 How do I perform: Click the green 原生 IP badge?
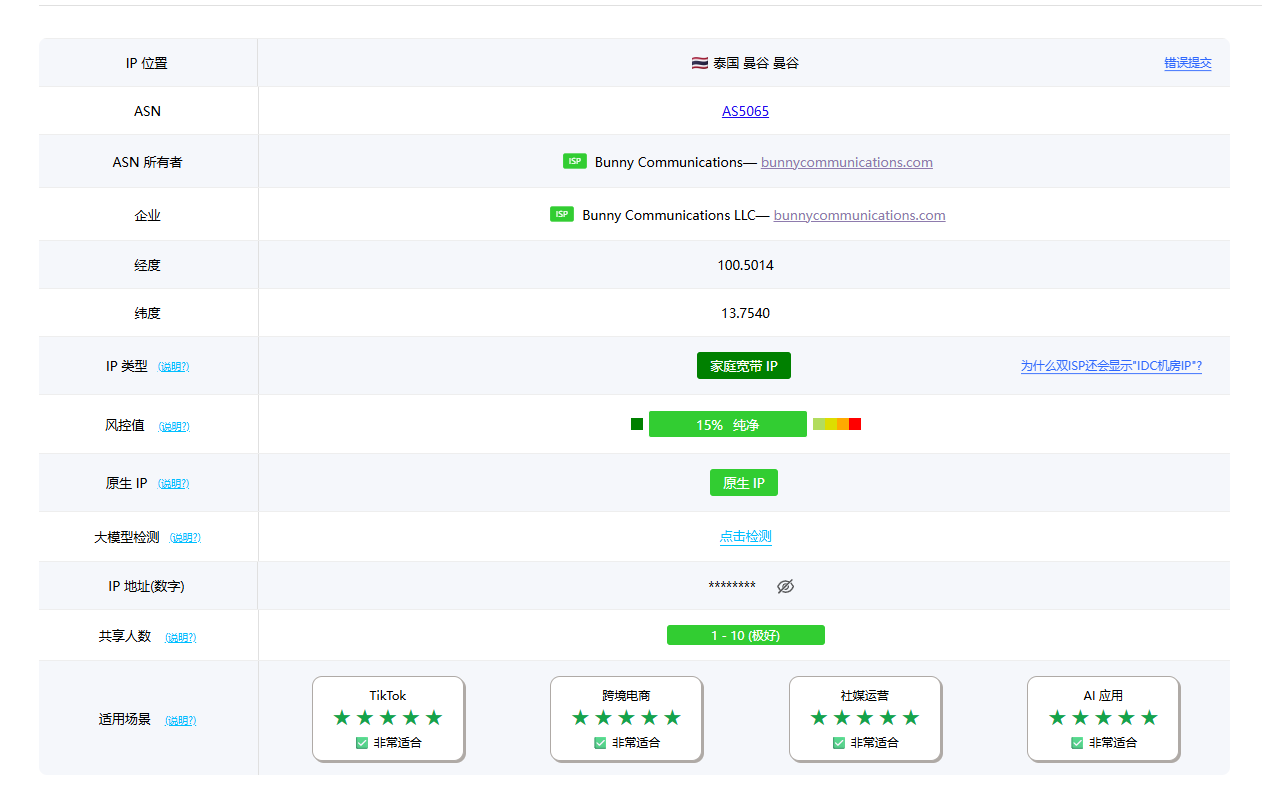point(744,483)
